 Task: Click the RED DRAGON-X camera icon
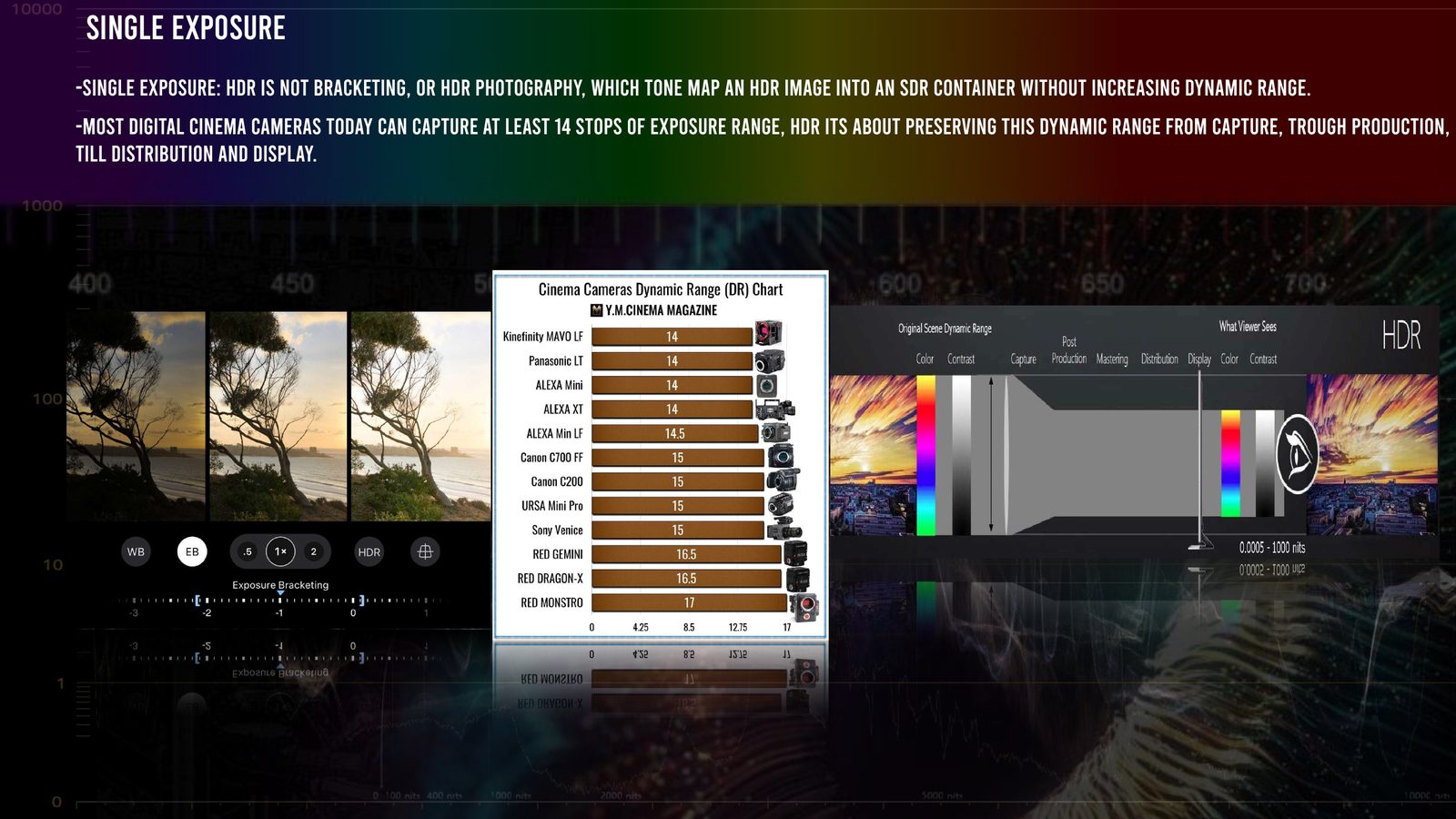pyautogui.click(x=798, y=578)
